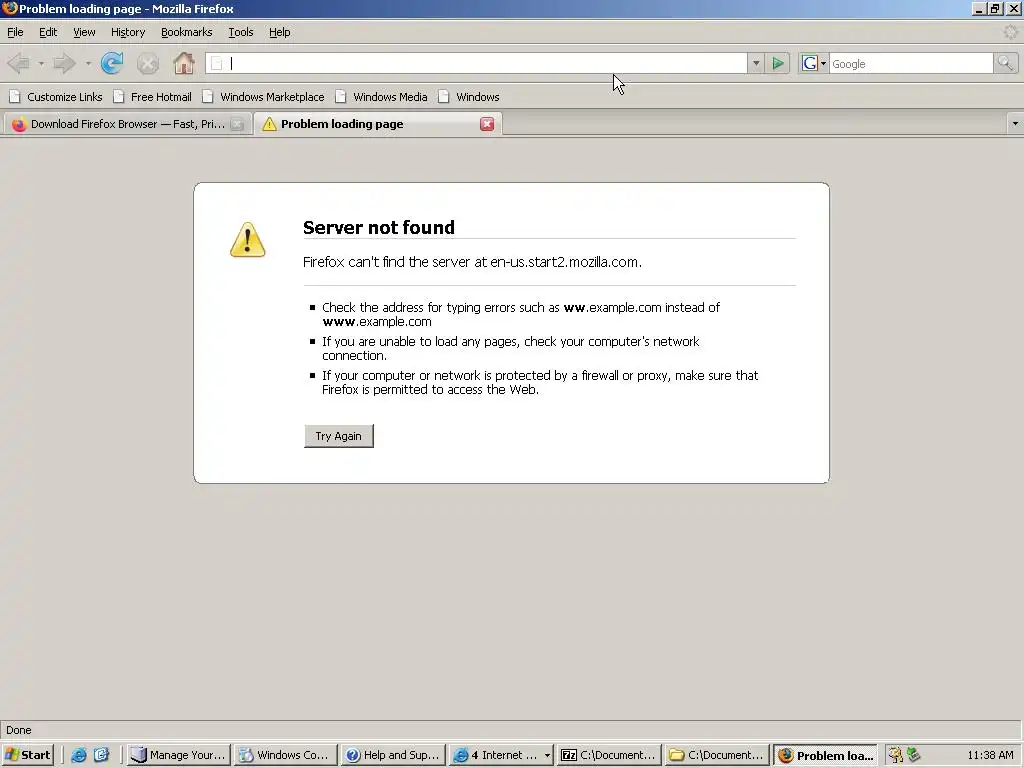Click the Stop loading button

tap(148, 63)
